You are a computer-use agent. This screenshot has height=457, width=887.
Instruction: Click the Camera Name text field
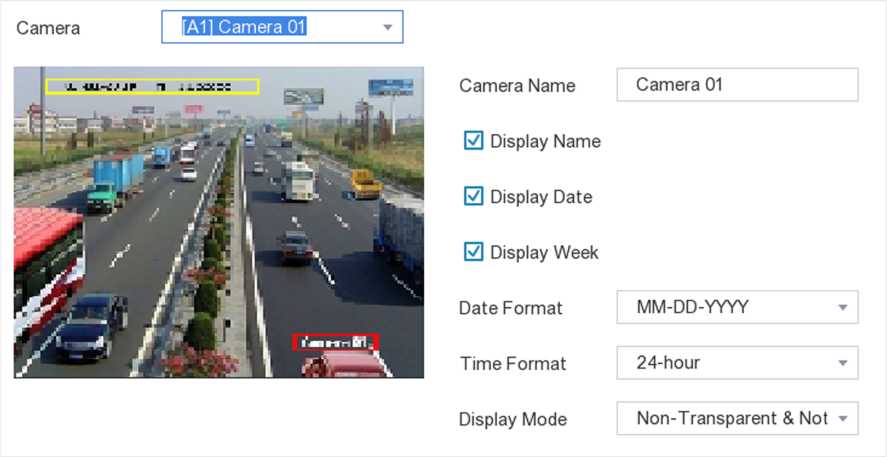[x=737, y=85]
